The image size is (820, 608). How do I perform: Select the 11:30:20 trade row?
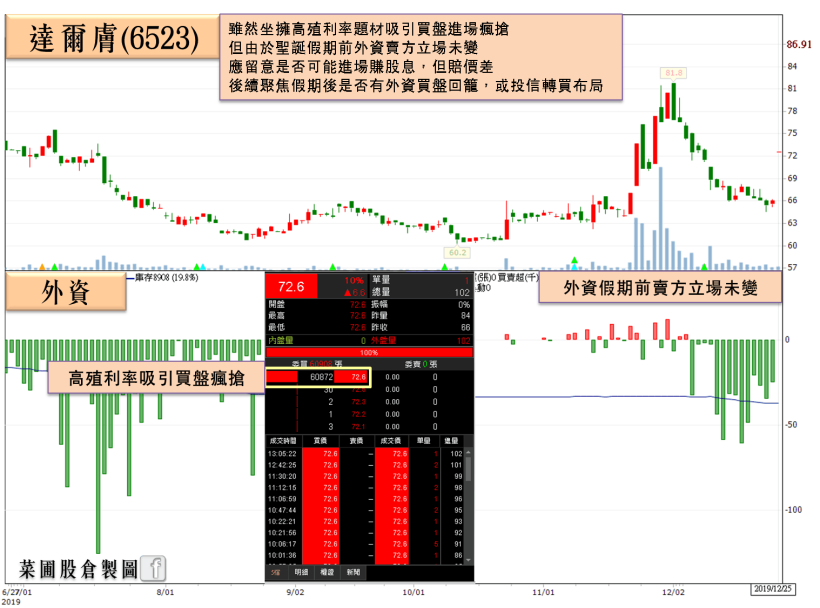[365, 476]
